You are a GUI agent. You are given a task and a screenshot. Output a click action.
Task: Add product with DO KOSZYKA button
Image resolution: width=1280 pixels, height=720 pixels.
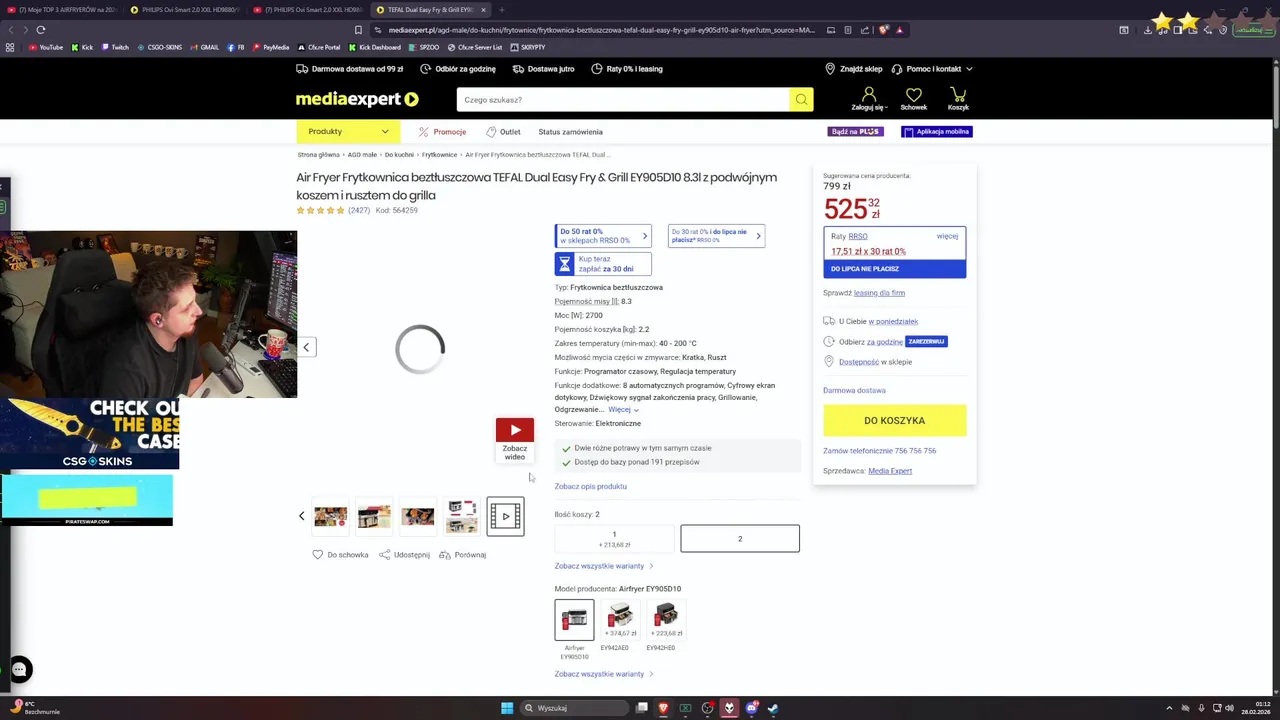point(895,421)
